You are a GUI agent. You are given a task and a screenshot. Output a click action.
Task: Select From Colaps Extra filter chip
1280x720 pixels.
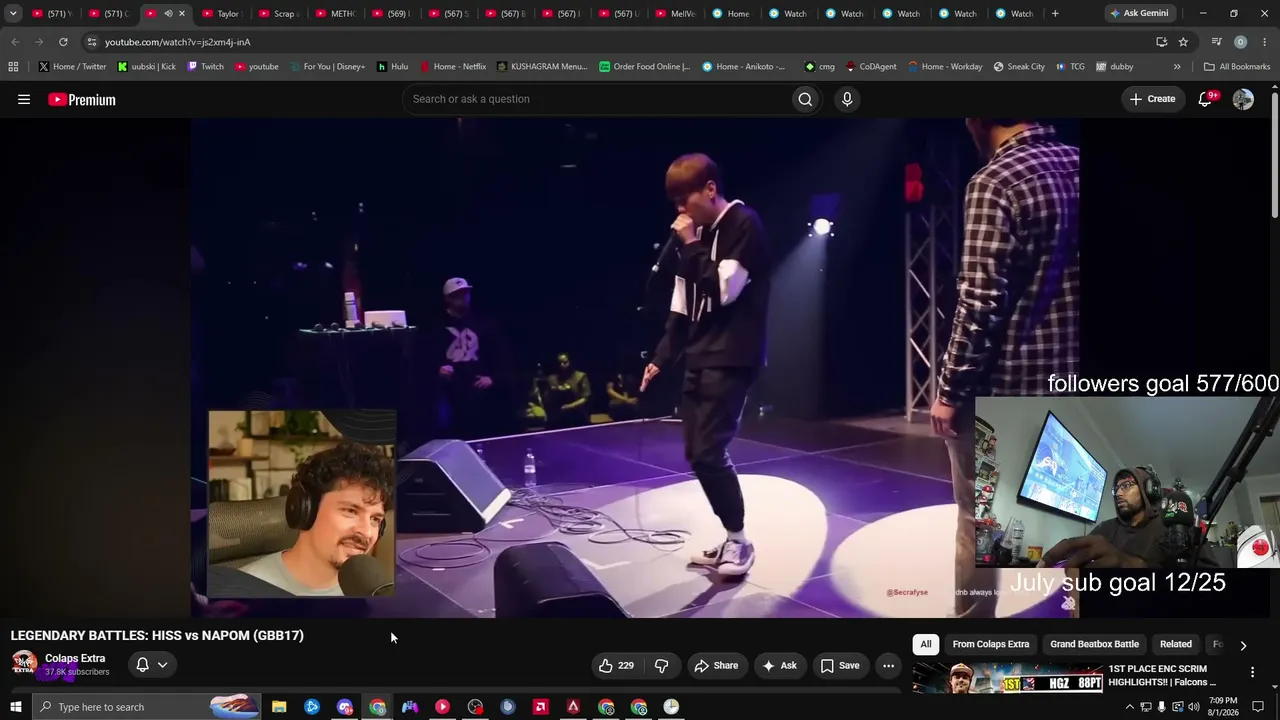[991, 645]
